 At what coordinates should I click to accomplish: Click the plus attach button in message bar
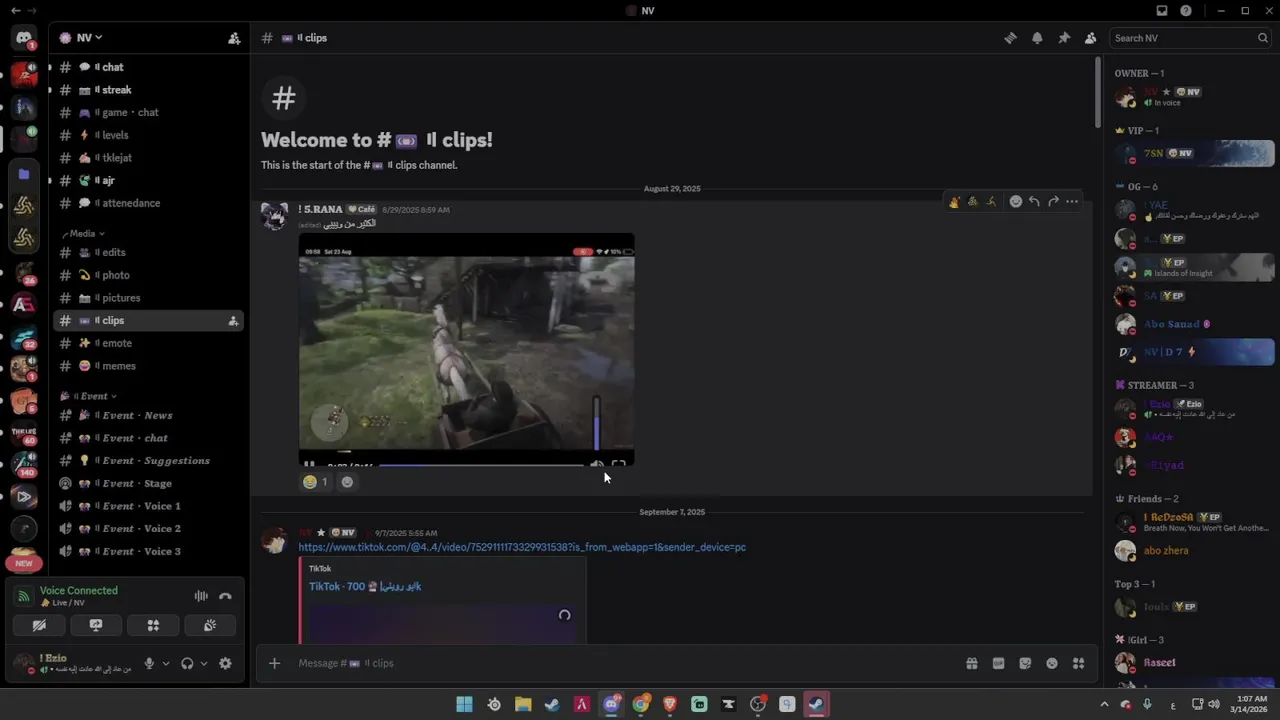[x=274, y=663]
